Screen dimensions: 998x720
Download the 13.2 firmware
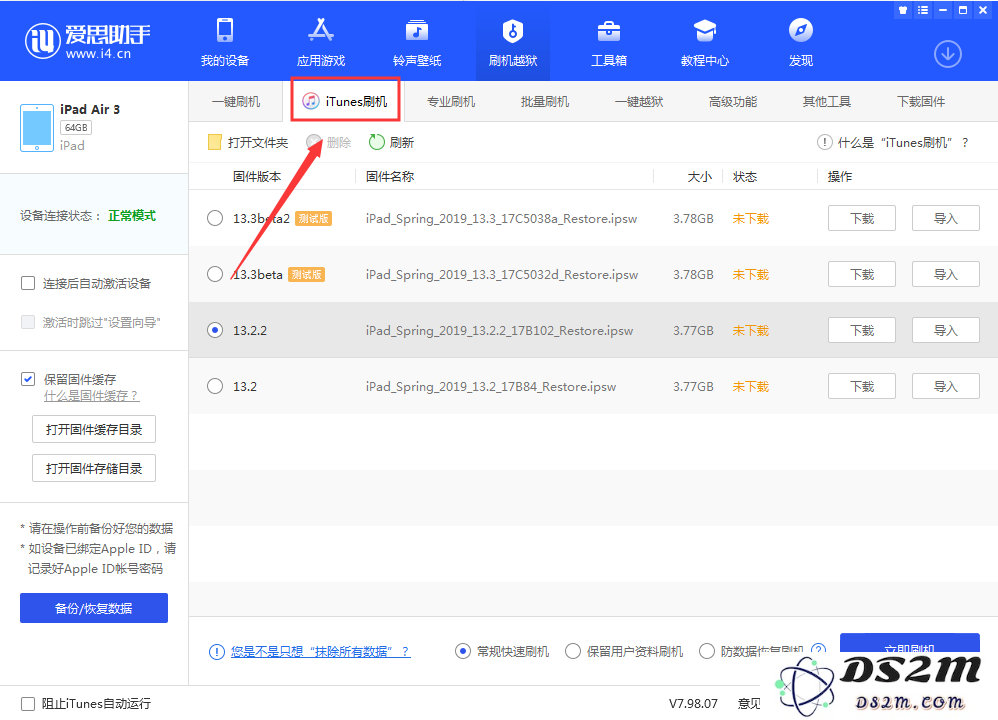[862, 386]
